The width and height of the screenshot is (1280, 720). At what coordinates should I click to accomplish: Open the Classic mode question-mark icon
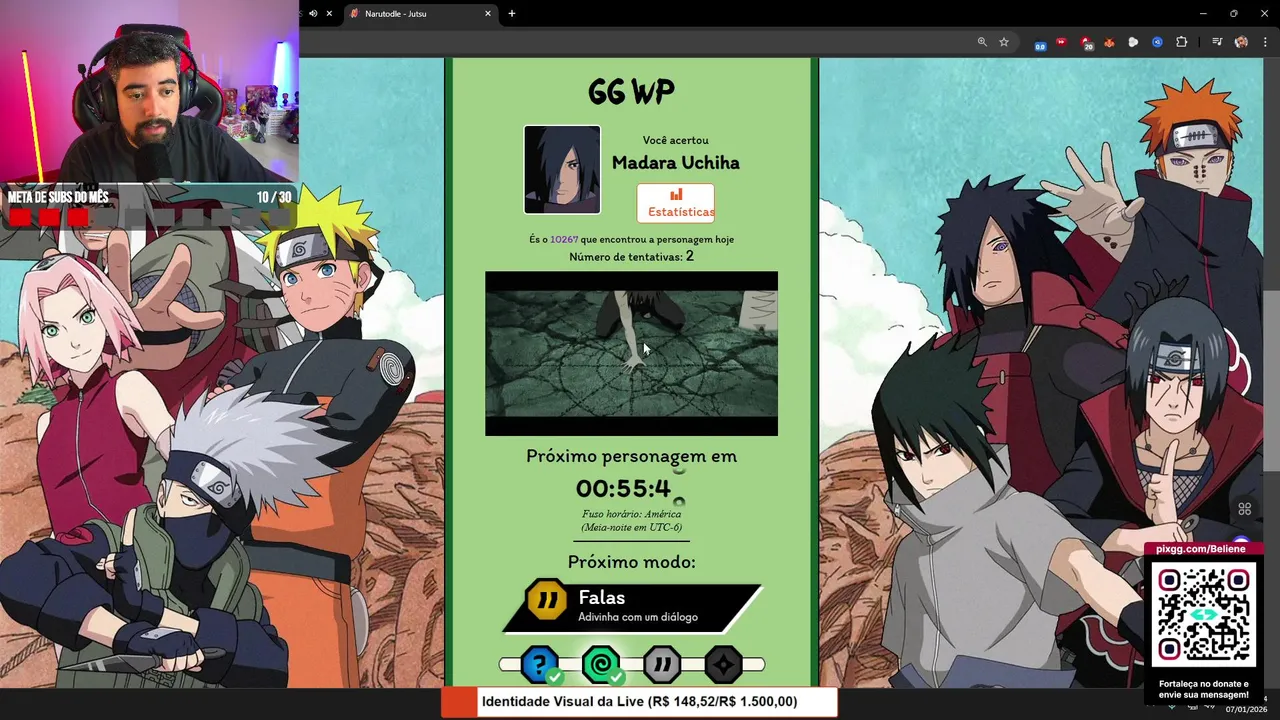coord(539,664)
